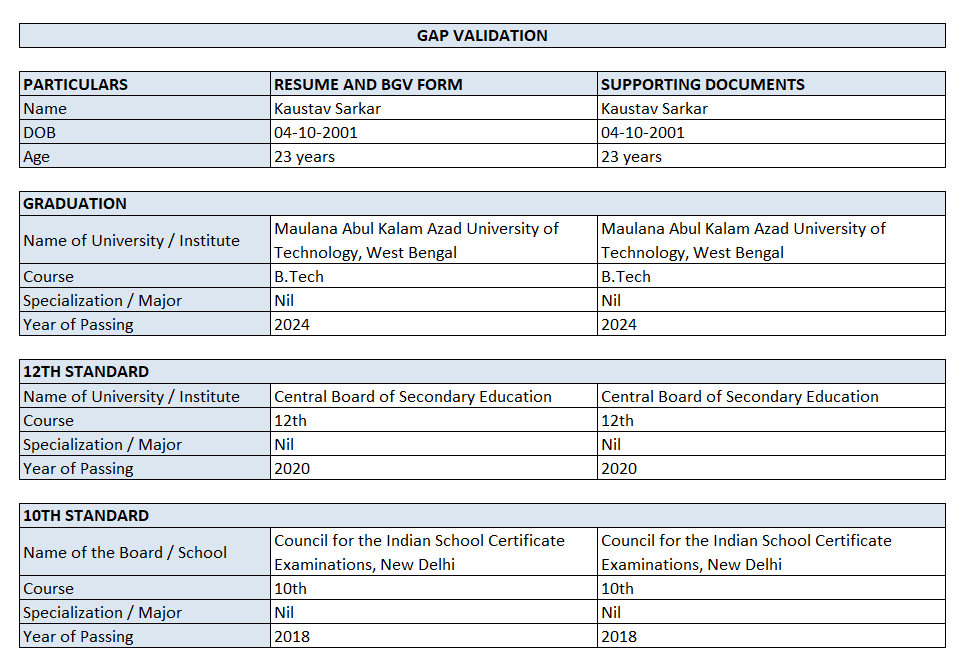
Task: Select Council for Indian School Certificate under Supporting Documents
Action: point(746,552)
